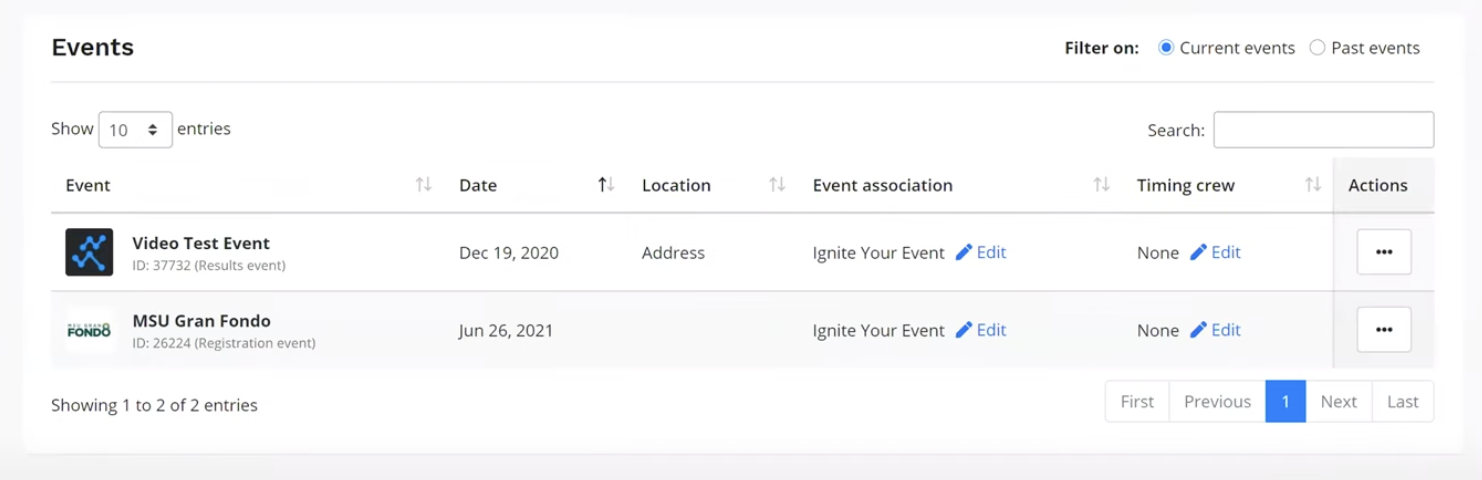Open the Show entries count dropdown
The width and height of the screenshot is (1482, 480).
[x=135, y=130]
